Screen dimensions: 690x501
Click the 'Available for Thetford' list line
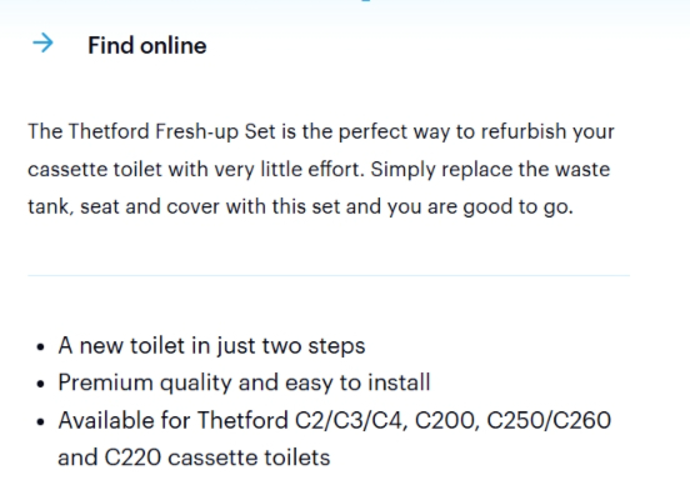click(334, 420)
